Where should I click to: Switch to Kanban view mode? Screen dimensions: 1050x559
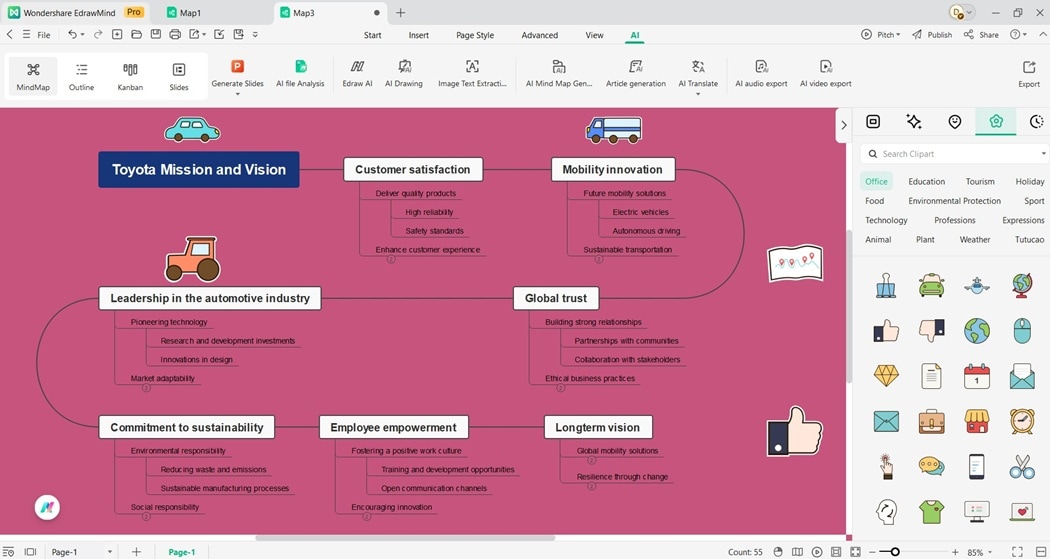[x=130, y=76]
